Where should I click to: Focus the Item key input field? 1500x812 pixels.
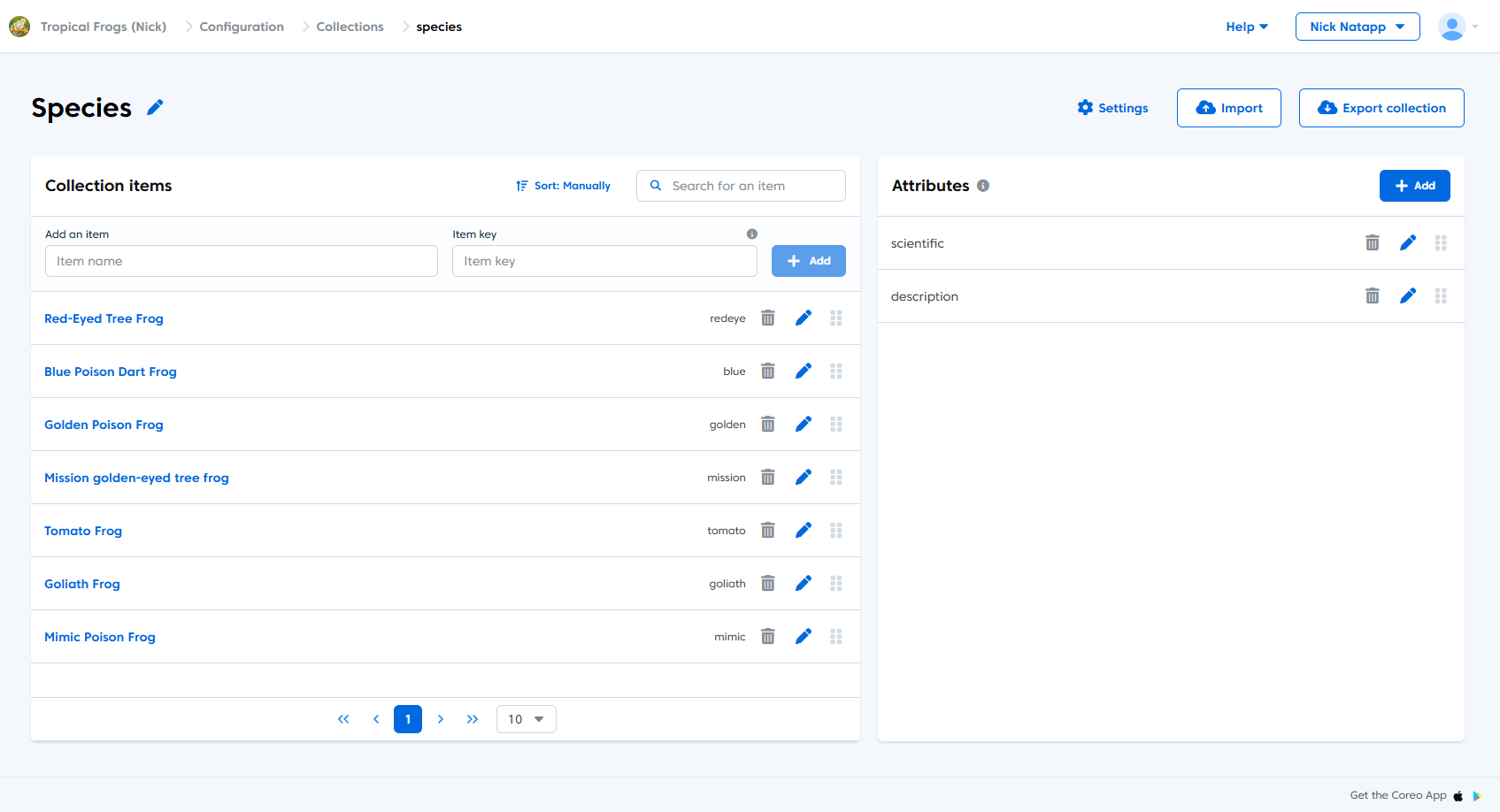click(604, 261)
